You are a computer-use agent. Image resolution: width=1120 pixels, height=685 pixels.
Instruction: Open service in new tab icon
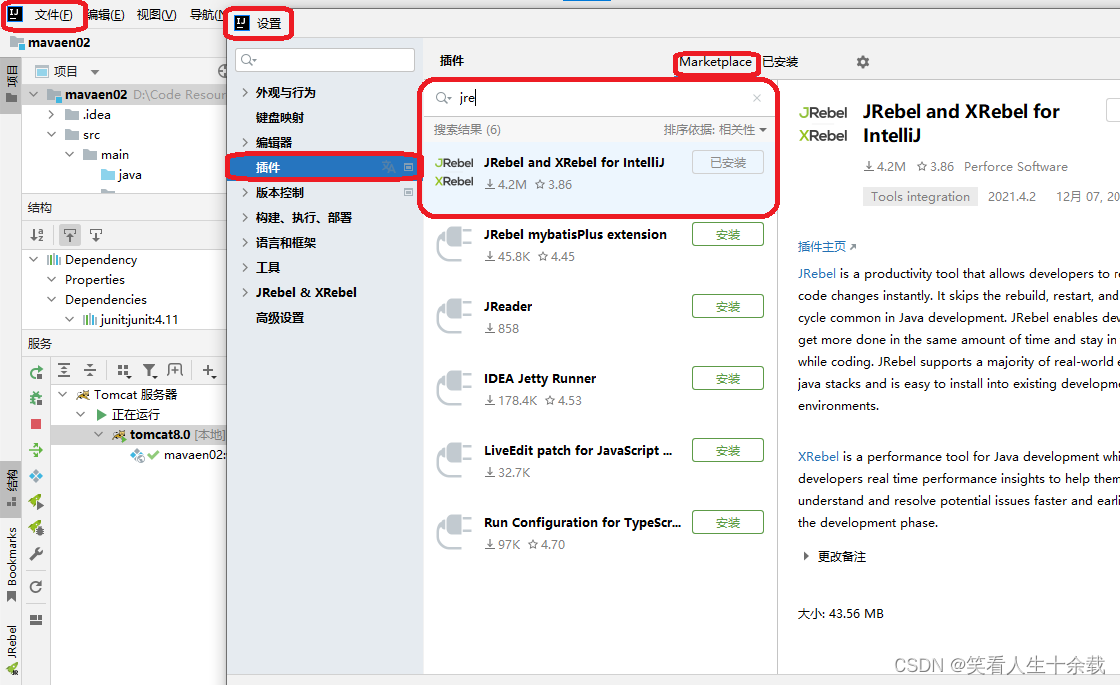pyautogui.click(x=175, y=370)
